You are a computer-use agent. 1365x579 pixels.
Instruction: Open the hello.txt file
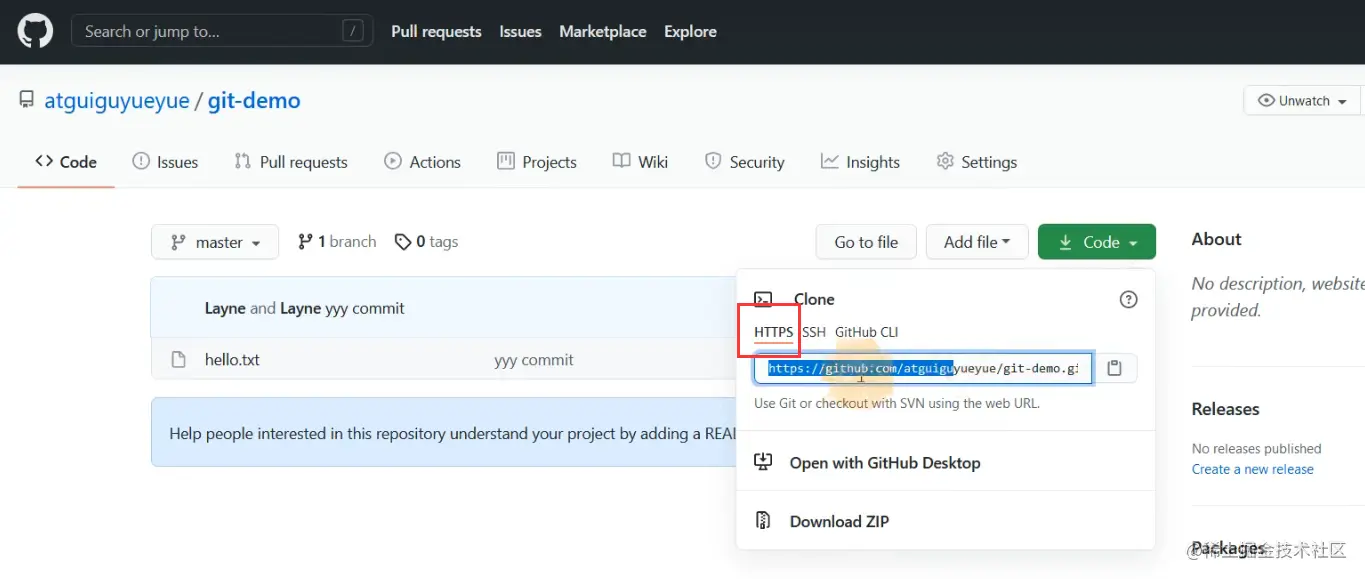tap(232, 360)
